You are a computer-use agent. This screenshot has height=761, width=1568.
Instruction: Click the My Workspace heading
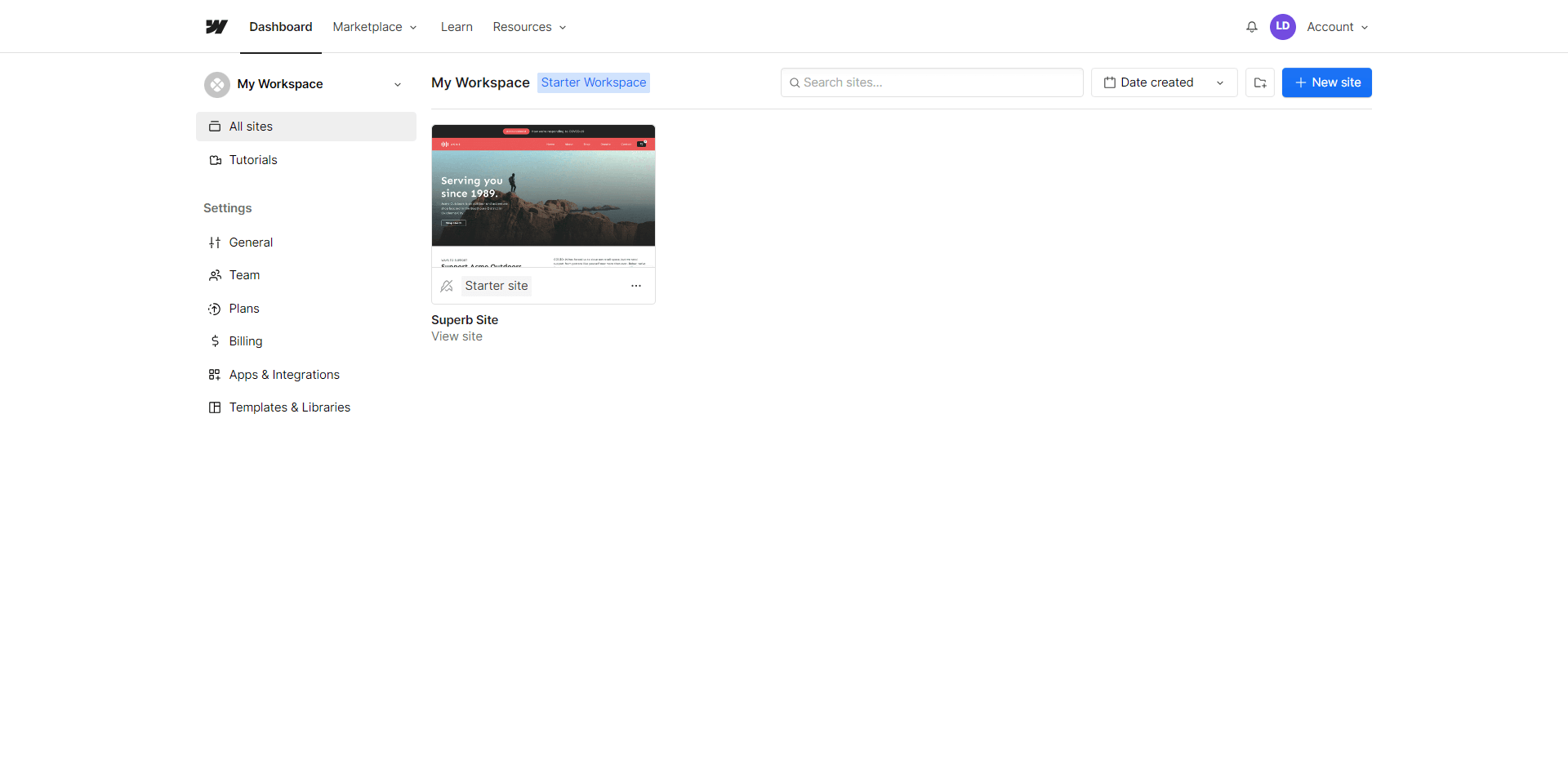click(480, 82)
